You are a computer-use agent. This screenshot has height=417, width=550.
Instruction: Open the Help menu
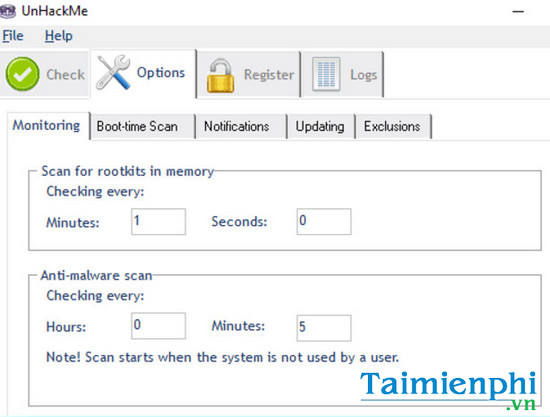click(x=59, y=36)
